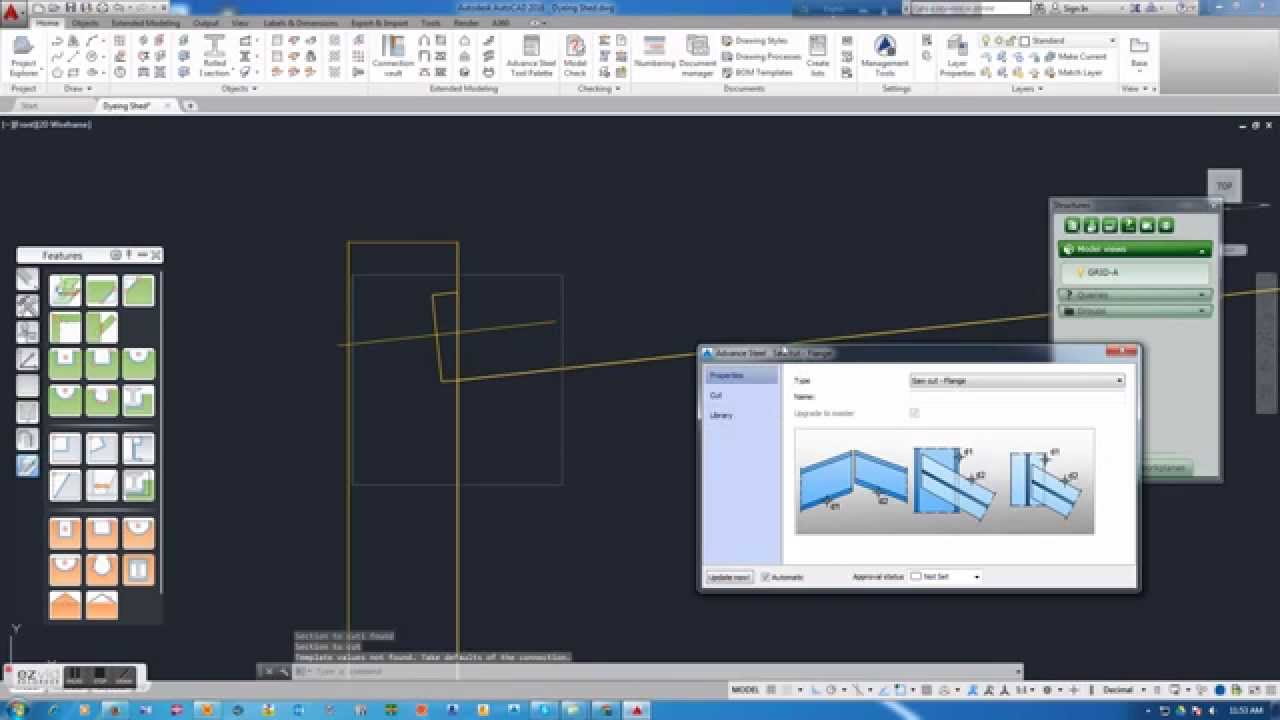Image resolution: width=1280 pixels, height=720 pixels.
Task: Open the saw cut Type dropdown
Action: tap(1016, 380)
